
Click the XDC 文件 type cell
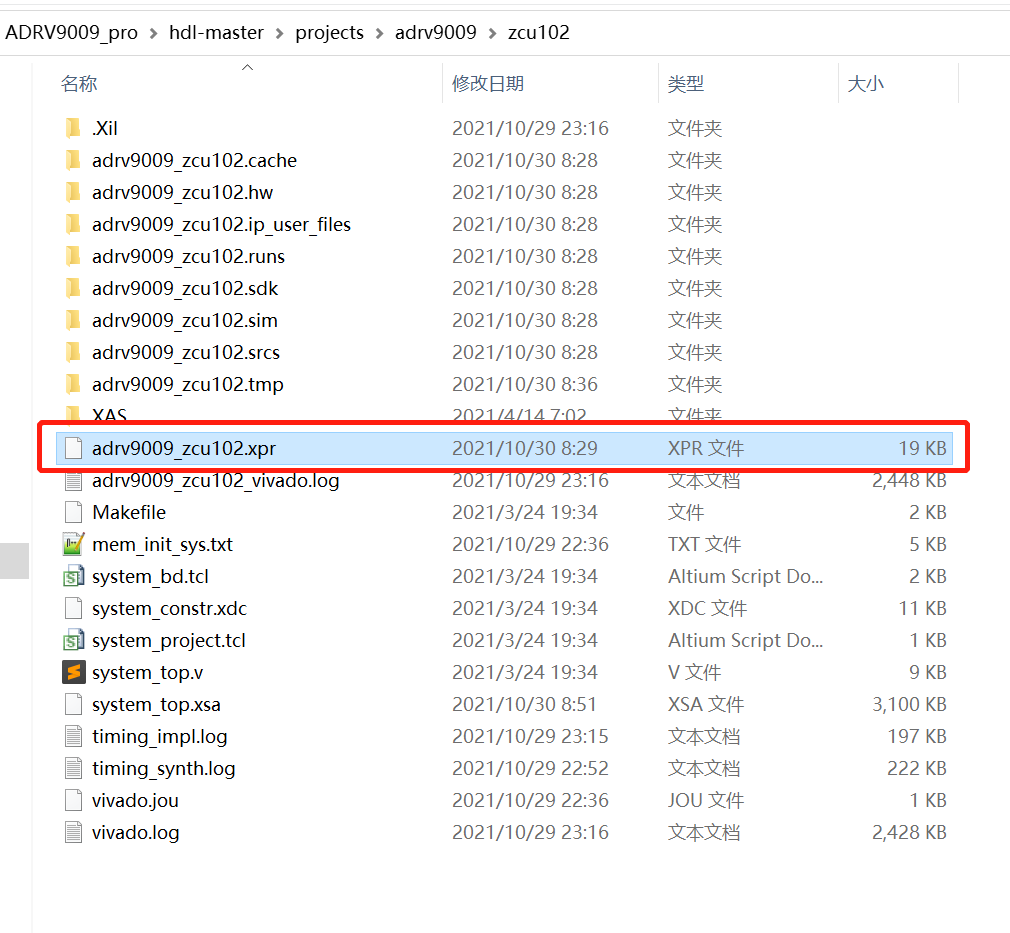[x=707, y=608]
